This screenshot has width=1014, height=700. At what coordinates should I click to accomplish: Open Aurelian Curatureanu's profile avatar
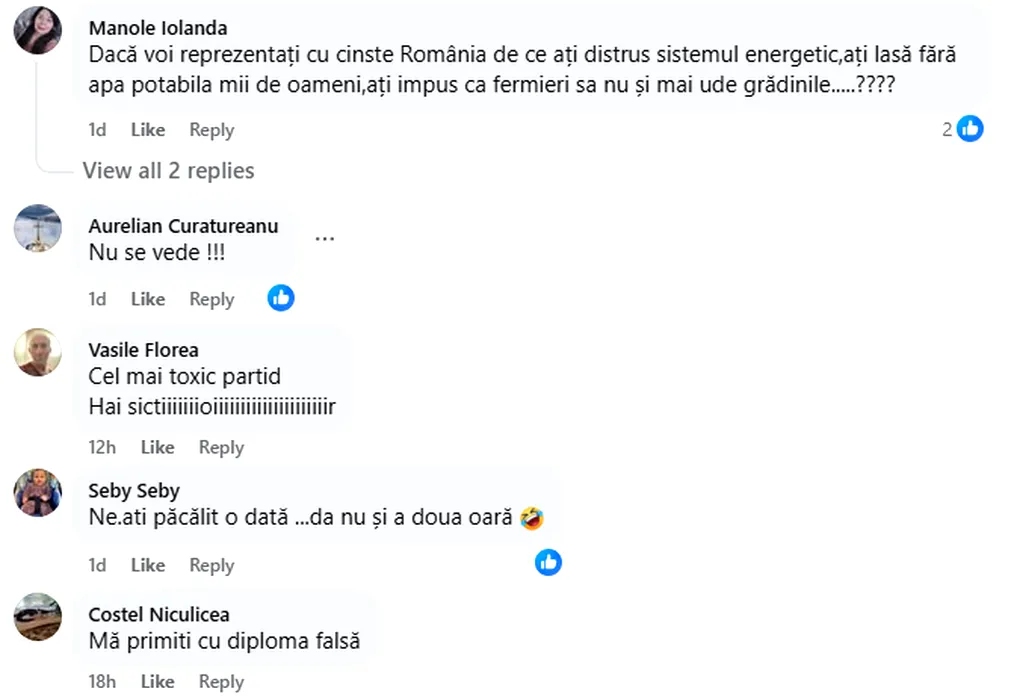coord(38,229)
